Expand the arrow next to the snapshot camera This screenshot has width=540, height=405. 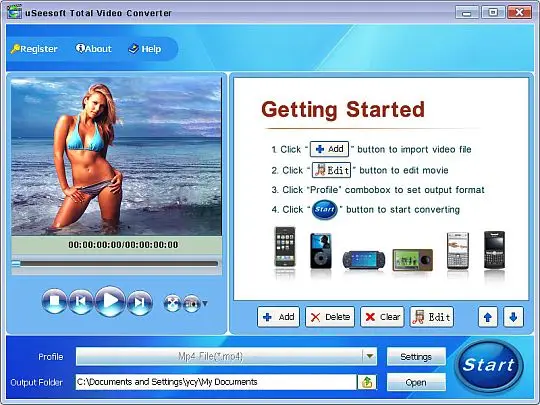click(205, 303)
